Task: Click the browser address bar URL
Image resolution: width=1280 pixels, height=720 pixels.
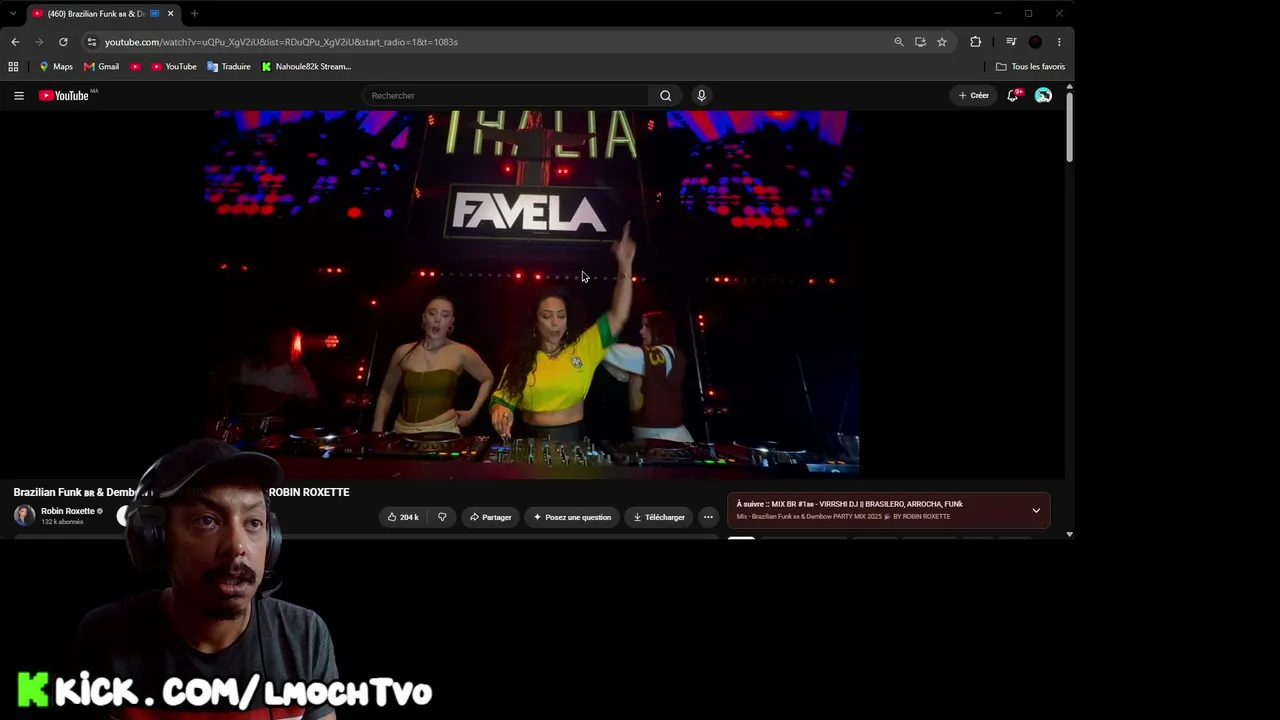Action: pyautogui.click(x=281, y=42)
